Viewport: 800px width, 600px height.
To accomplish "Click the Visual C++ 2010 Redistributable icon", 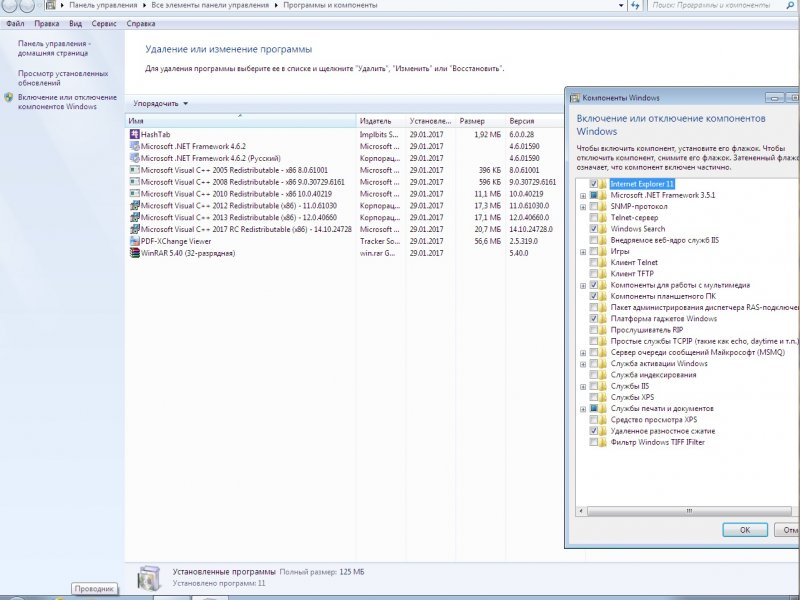I will click(x=135, y=194).
